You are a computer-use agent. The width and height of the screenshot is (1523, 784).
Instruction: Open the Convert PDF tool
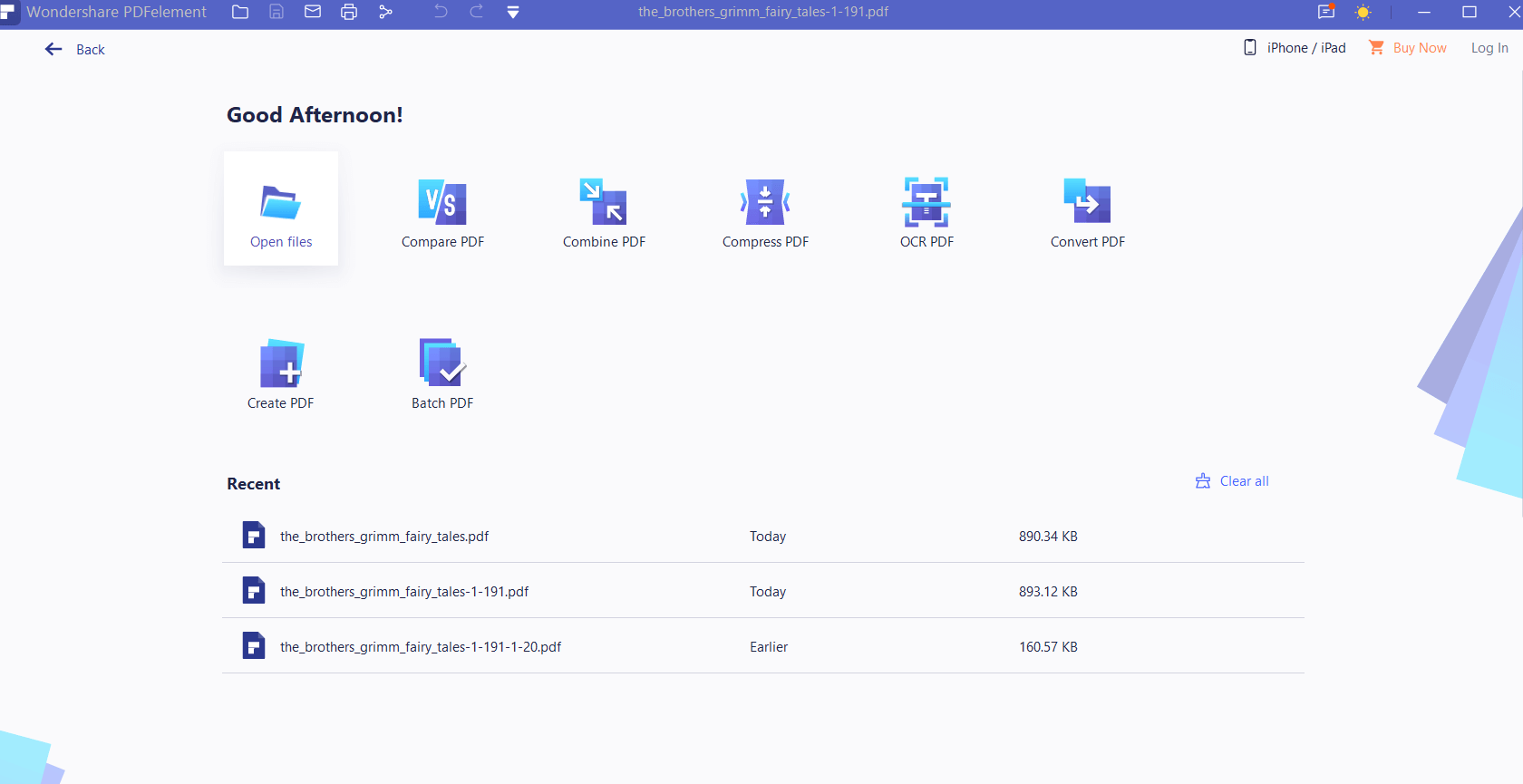coord(1087,212)
